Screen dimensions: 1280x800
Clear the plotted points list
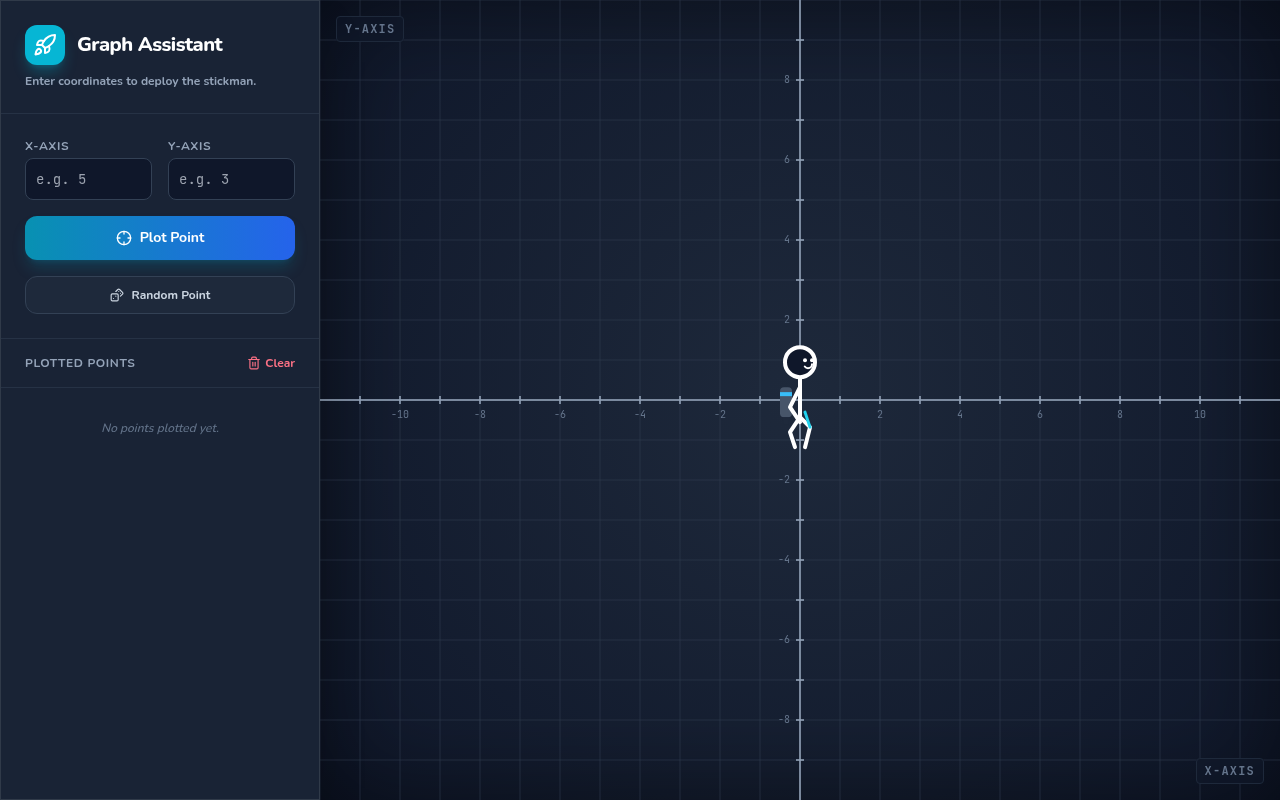[x=271, y=363]
